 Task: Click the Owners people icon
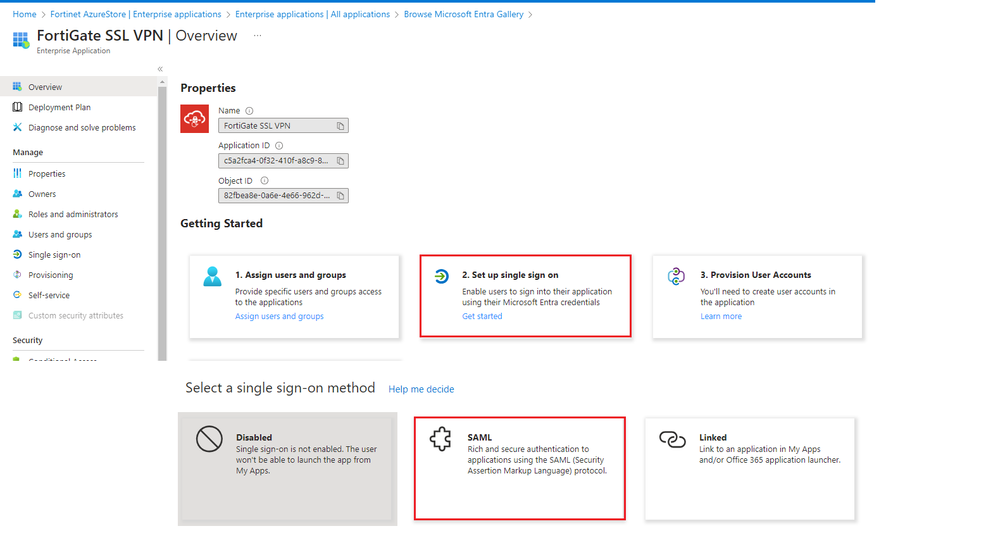tap(17, 194)
